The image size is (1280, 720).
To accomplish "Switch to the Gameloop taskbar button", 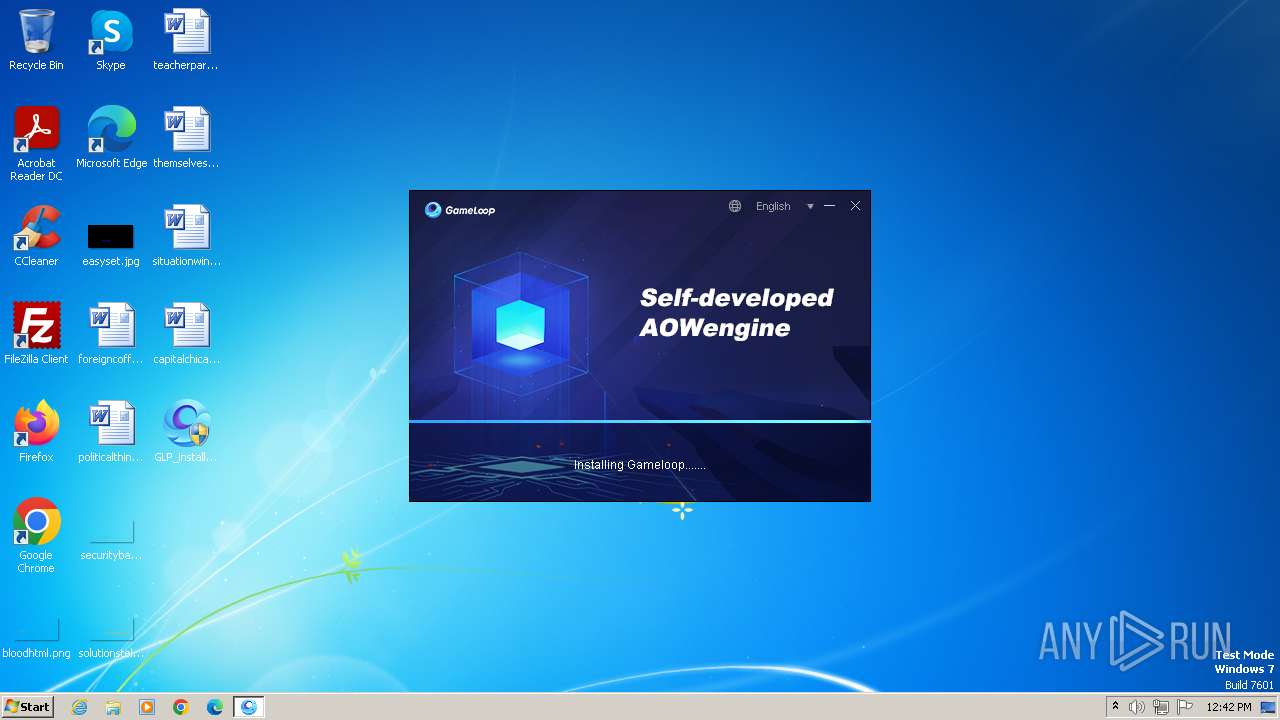I will click(249, 707).
